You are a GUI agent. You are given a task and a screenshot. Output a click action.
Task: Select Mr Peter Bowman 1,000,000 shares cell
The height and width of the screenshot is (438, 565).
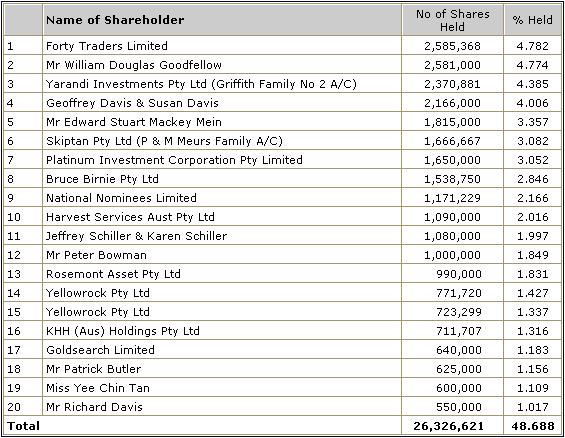point(453,255)
